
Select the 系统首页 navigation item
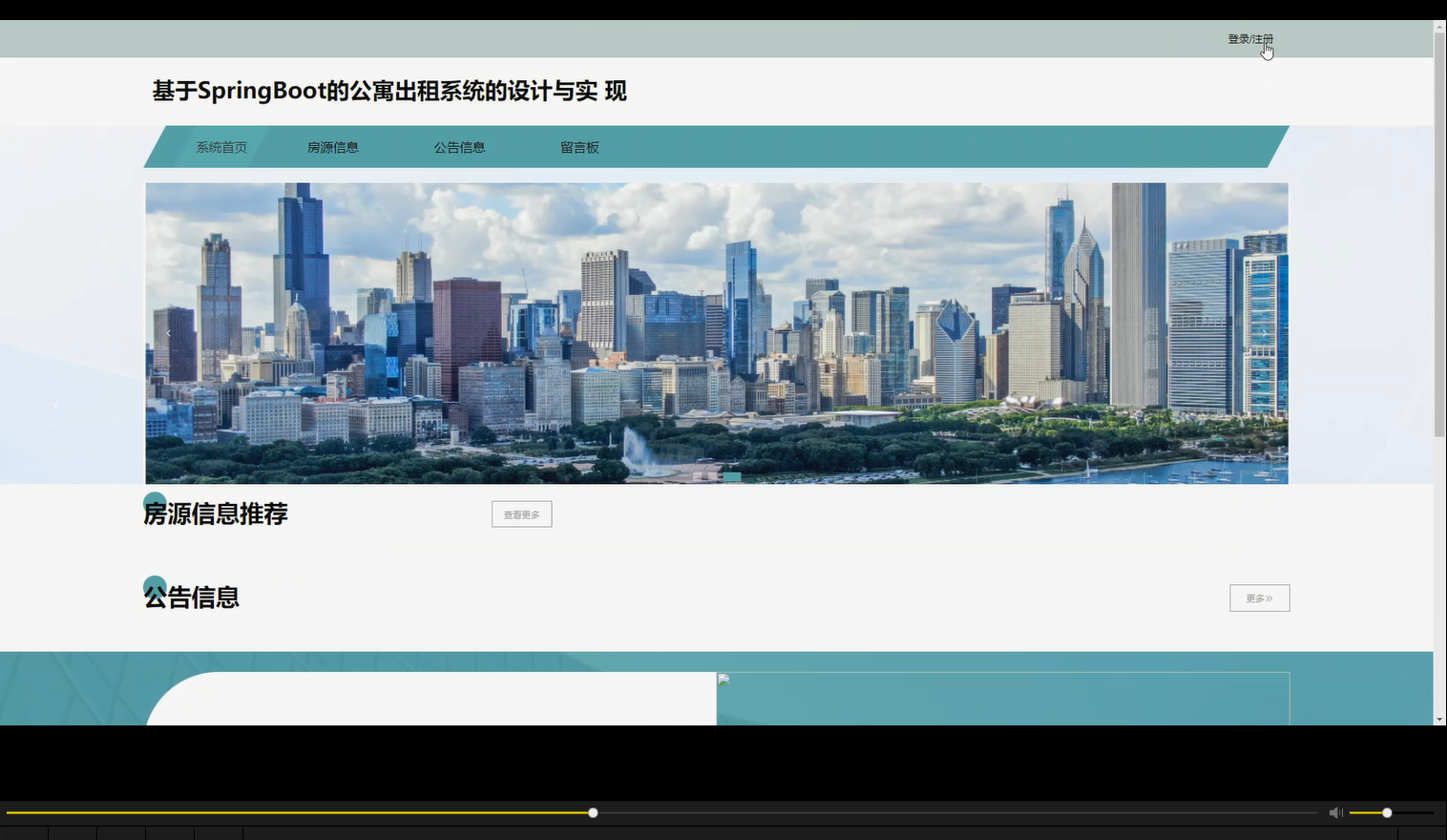click(x=220, y=147)
